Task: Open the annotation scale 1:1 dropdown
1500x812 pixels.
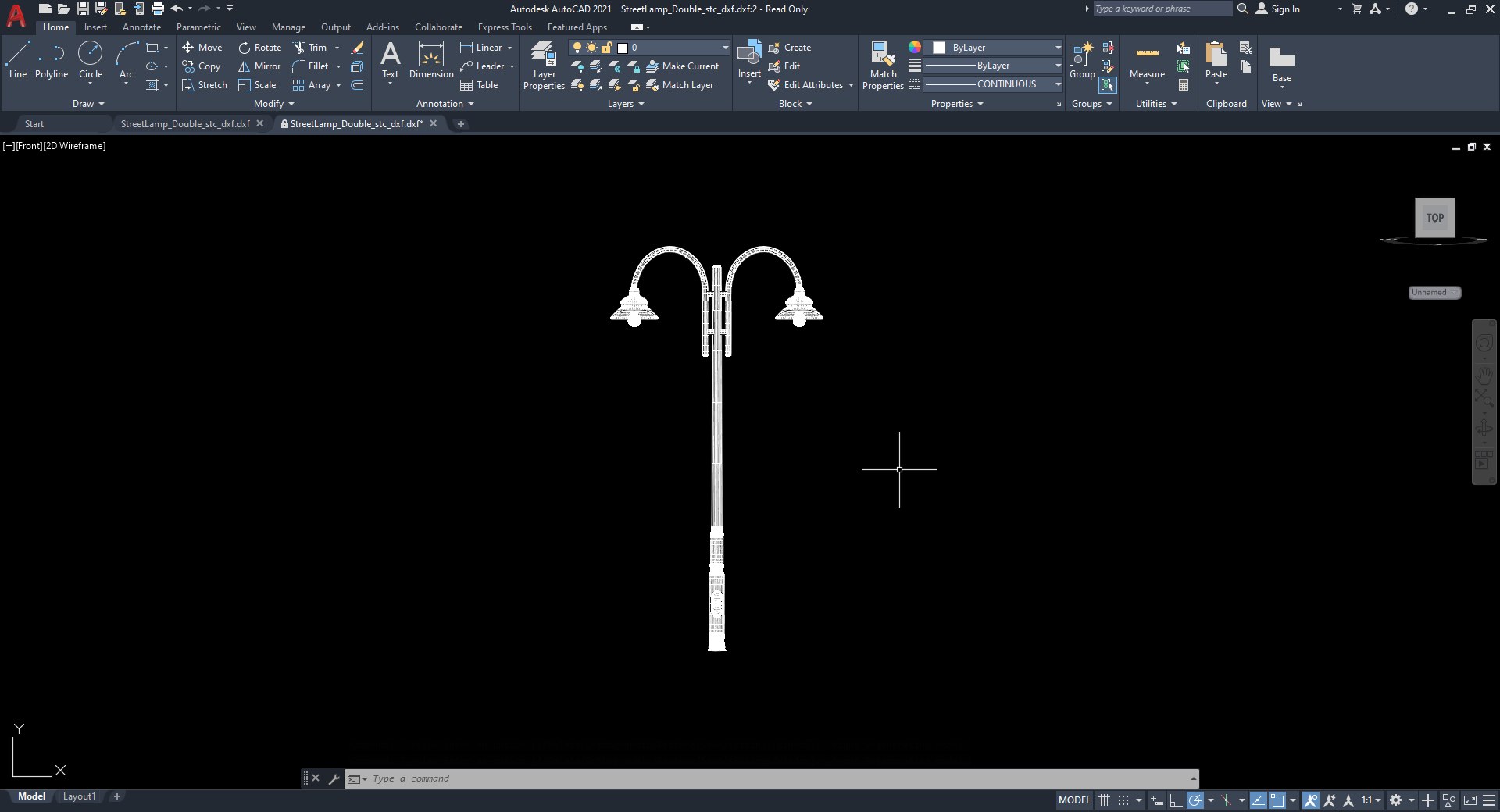Action: (1372, 800)
